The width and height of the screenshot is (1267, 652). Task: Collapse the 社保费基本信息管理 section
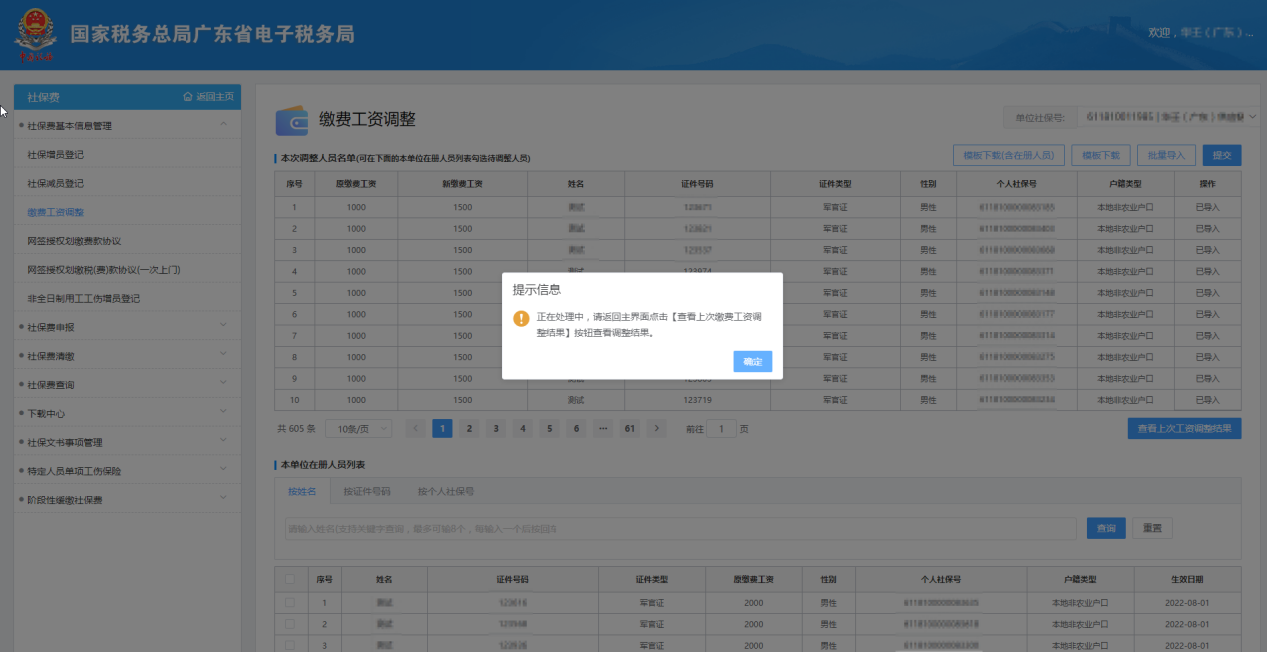pyautogui.click(x=223, y=126)
